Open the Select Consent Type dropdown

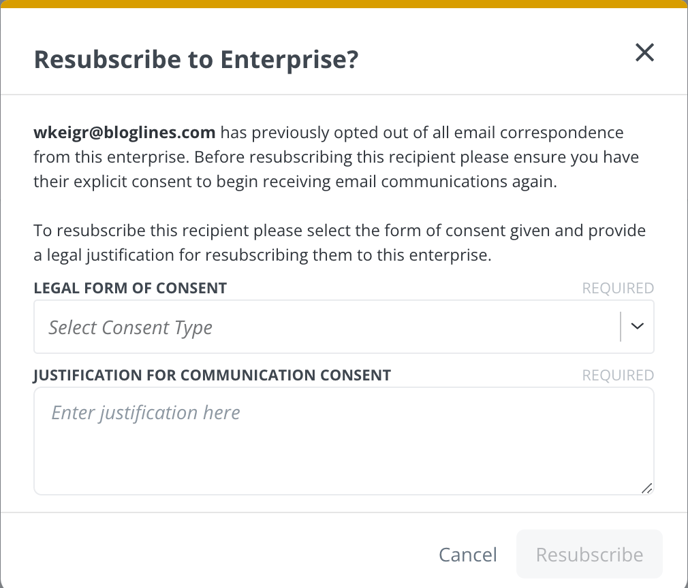coord(344,326)
